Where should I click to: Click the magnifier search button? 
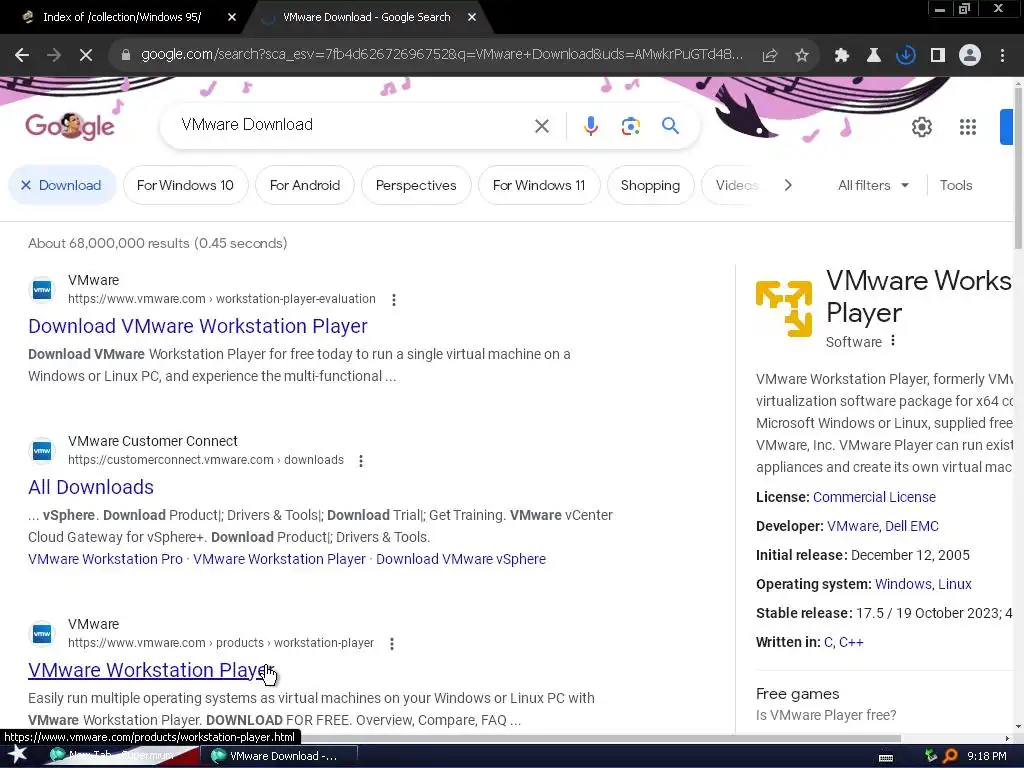[x=670, y=125]
